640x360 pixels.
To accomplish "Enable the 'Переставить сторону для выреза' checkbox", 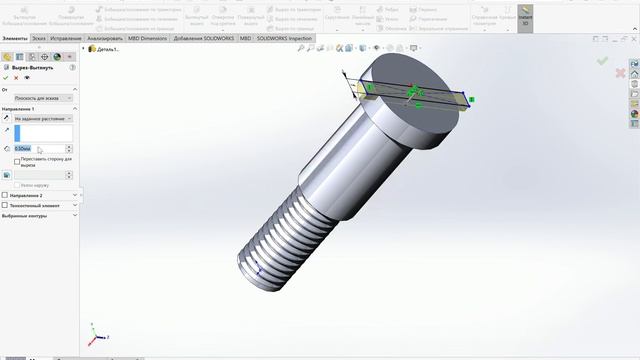I will [x=17, y=162].
